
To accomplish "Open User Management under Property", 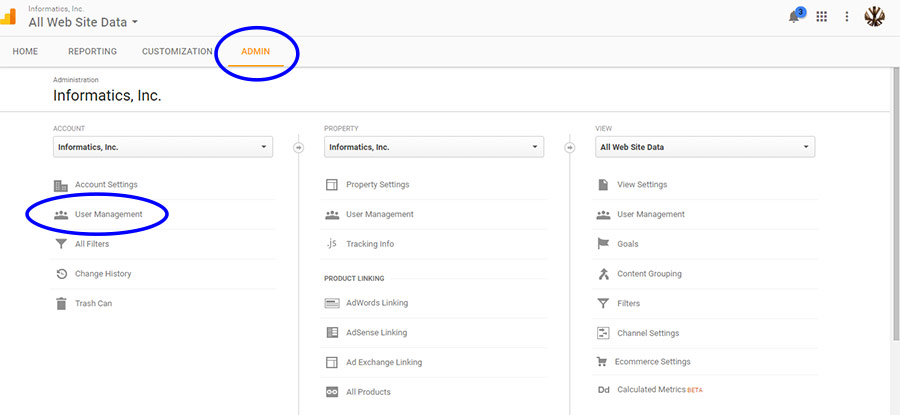I will [379, 214].
